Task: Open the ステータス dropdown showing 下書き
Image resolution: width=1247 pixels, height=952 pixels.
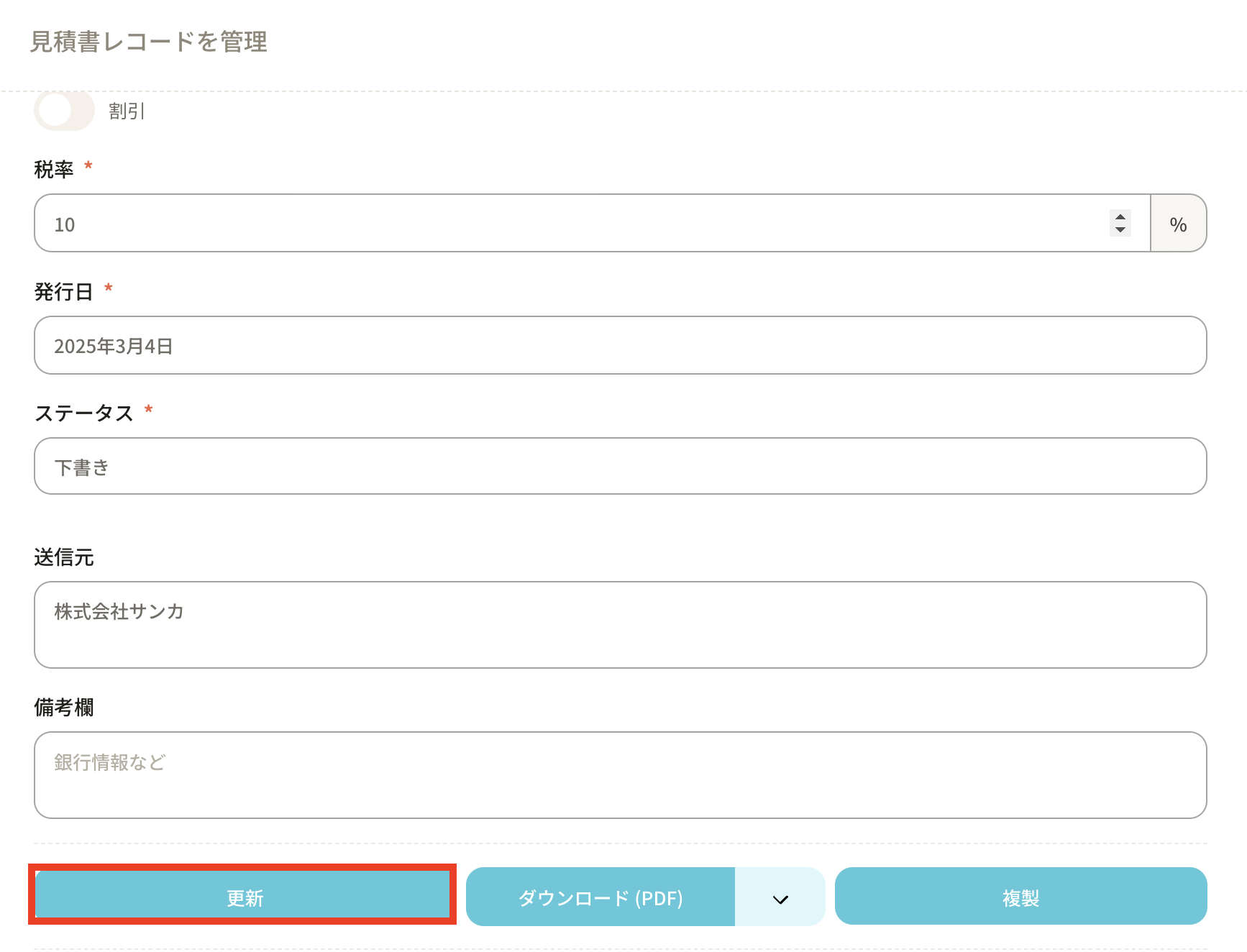Action: coord(620,467)
